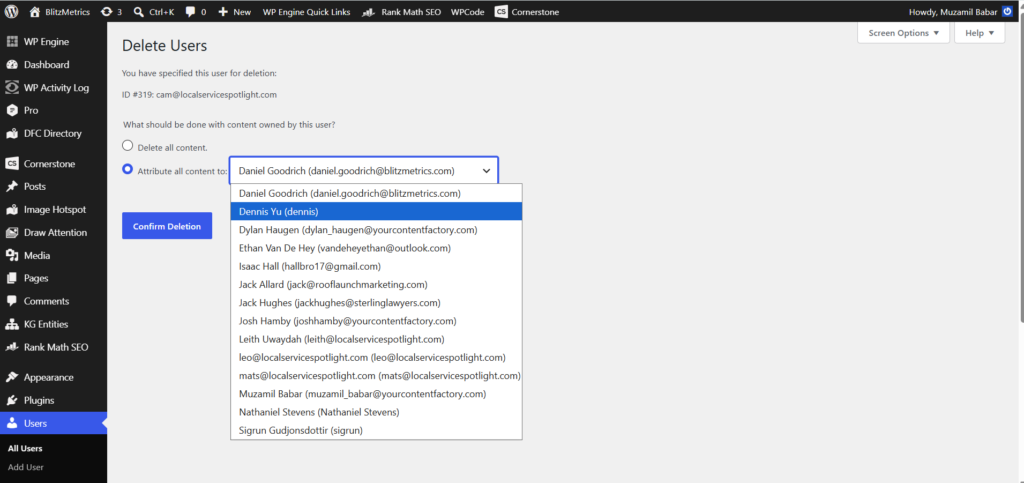Click the Cornerstone icon in sidebar
The image size is (1024, 483).
[12, 164]
